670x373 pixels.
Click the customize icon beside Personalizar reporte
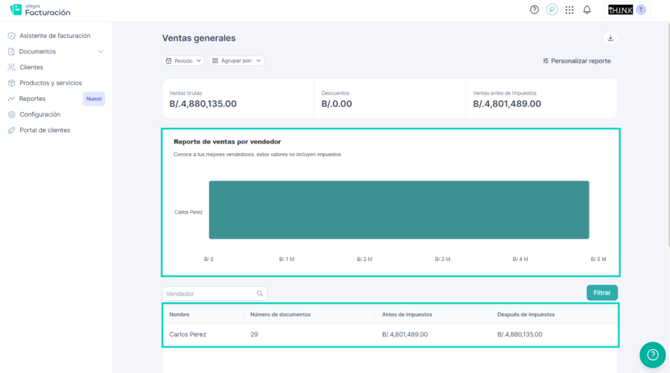(546, 61)
